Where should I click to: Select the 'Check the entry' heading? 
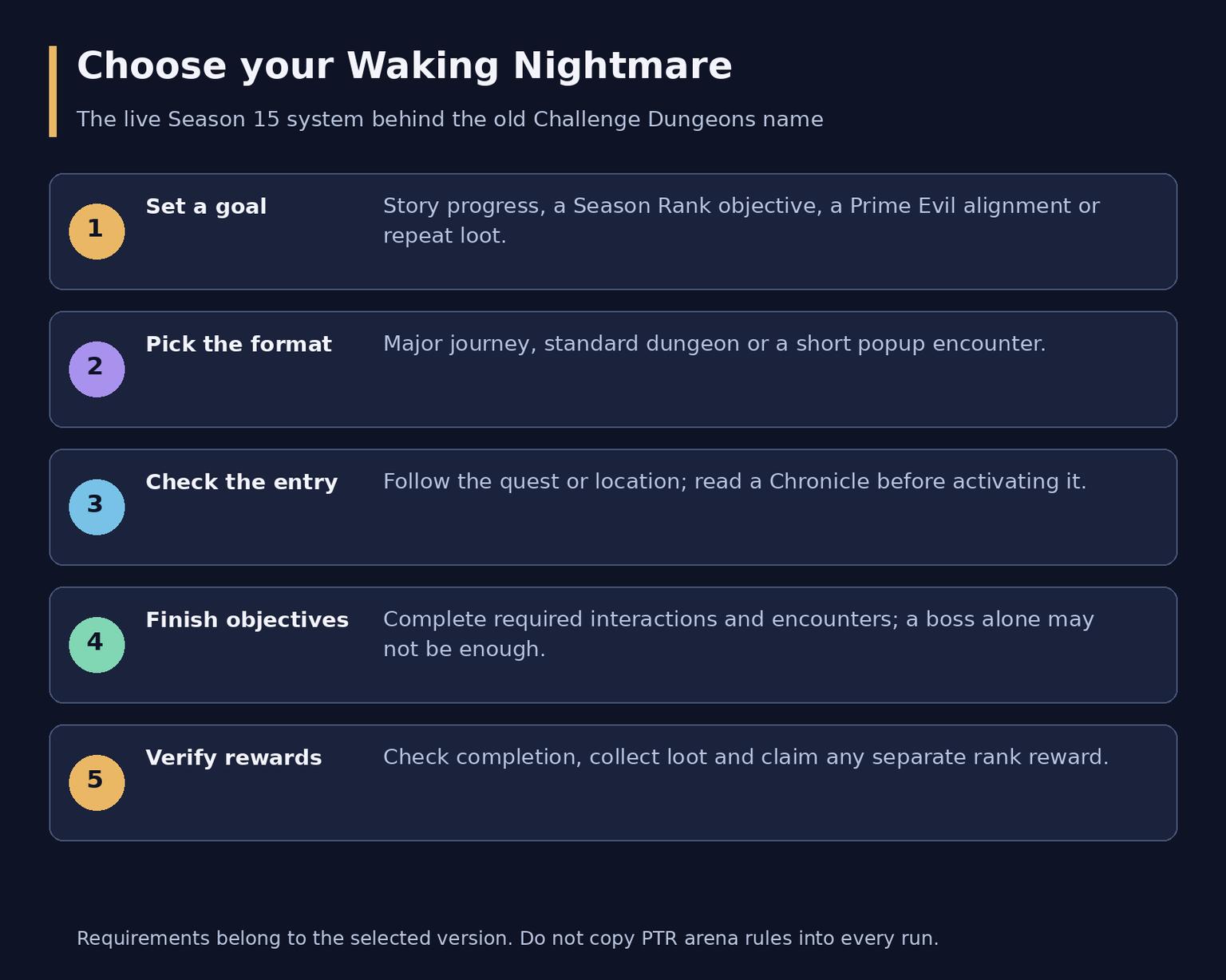(x=242, y=483)
